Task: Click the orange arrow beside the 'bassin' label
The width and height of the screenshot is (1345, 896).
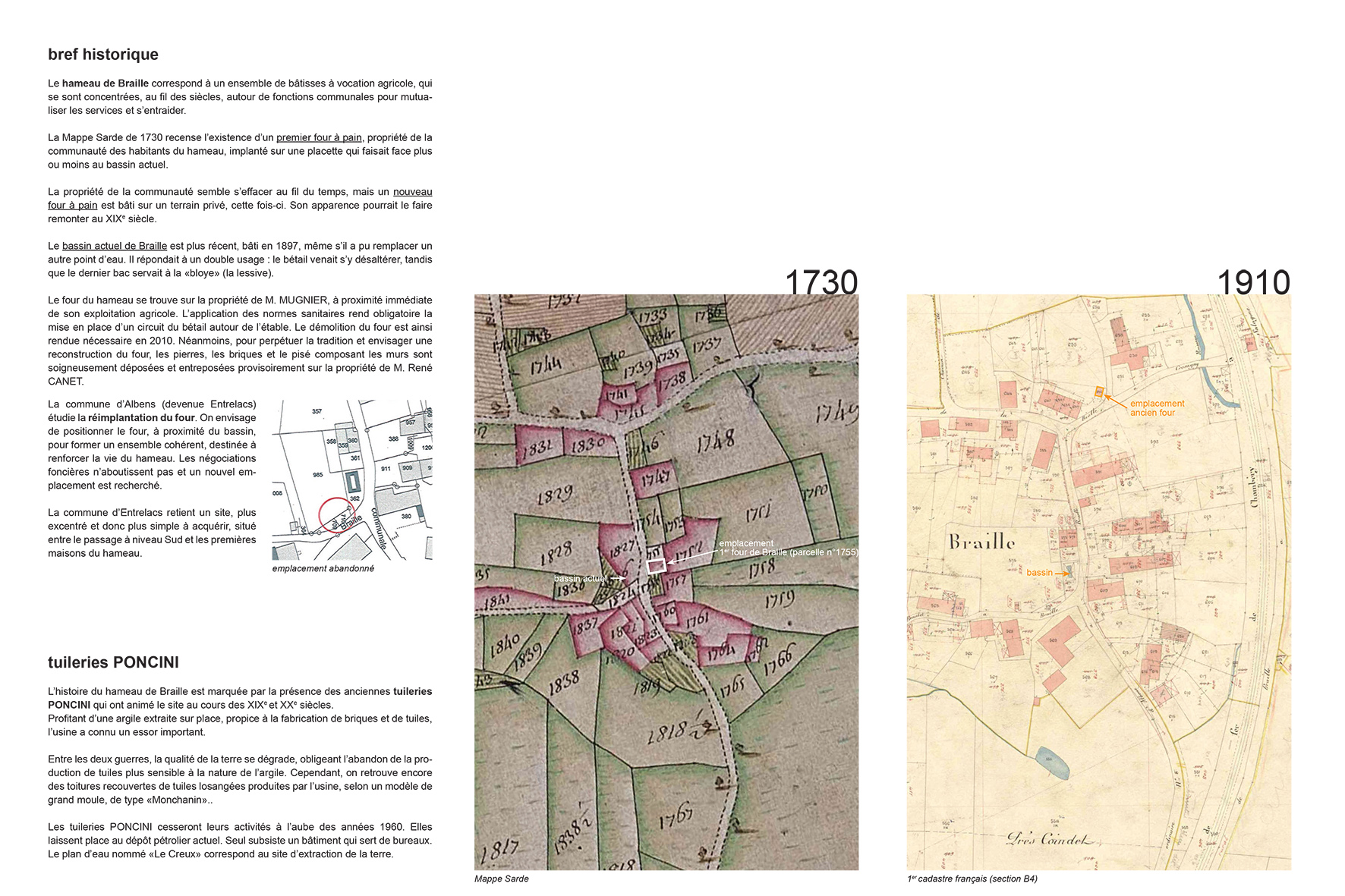Action: pyautogui.click(x=1062, y=573)
